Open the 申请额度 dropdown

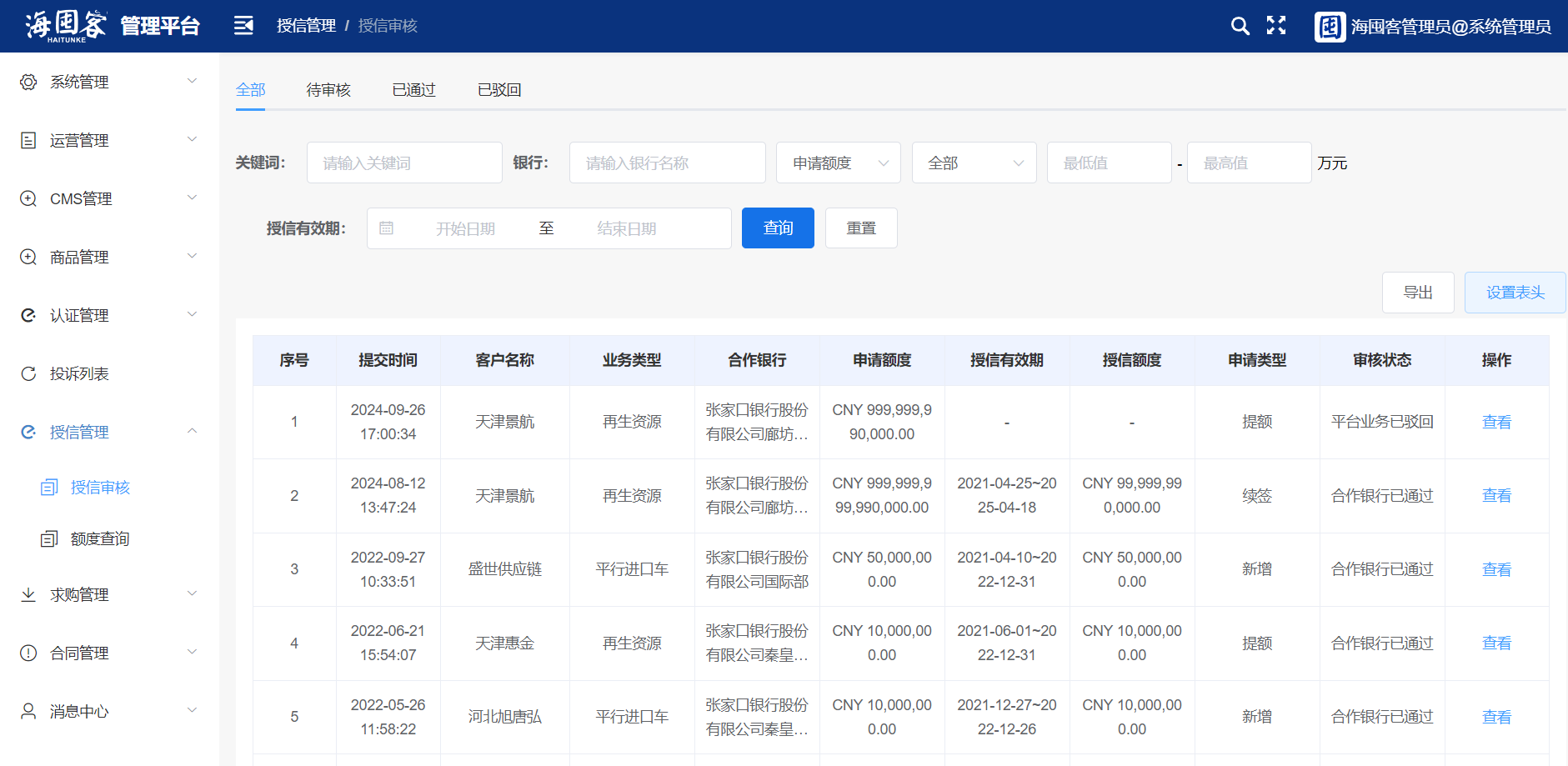(x=838, y=163)
